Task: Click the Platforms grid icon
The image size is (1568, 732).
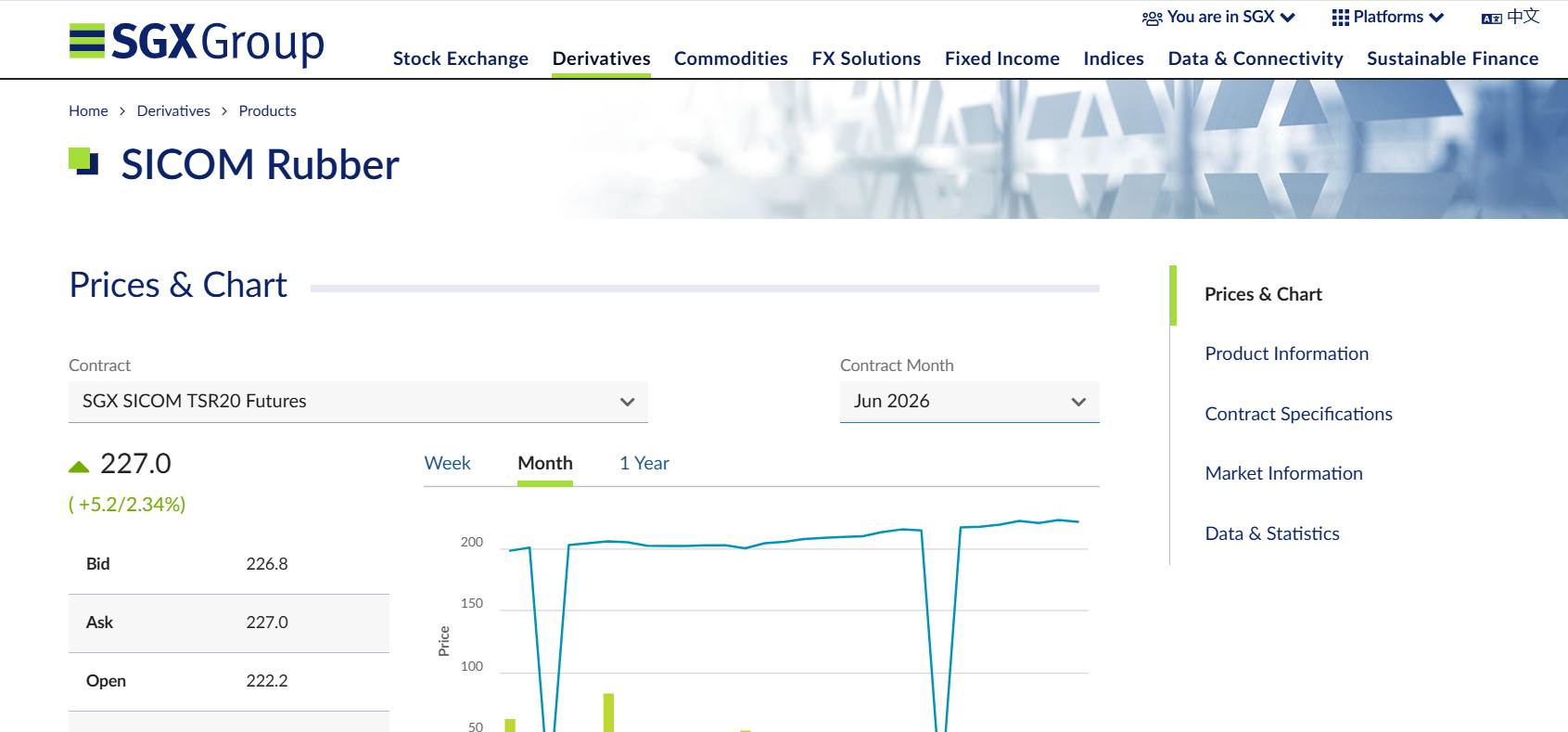Action: tap(1341, 18)
